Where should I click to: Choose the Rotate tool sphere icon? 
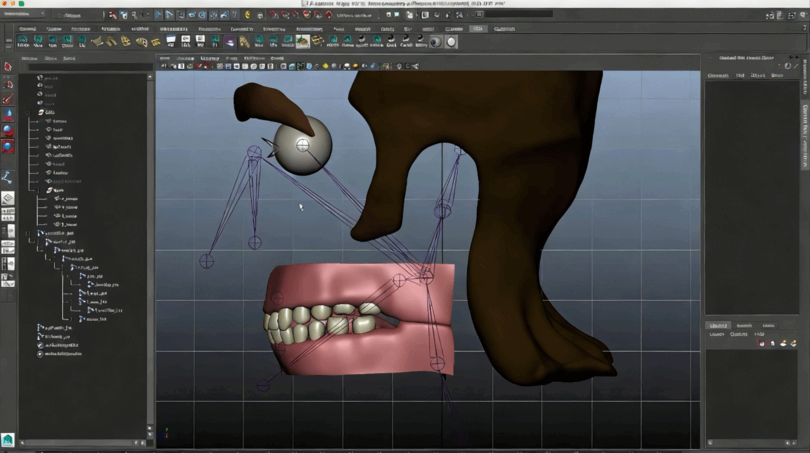8,131
